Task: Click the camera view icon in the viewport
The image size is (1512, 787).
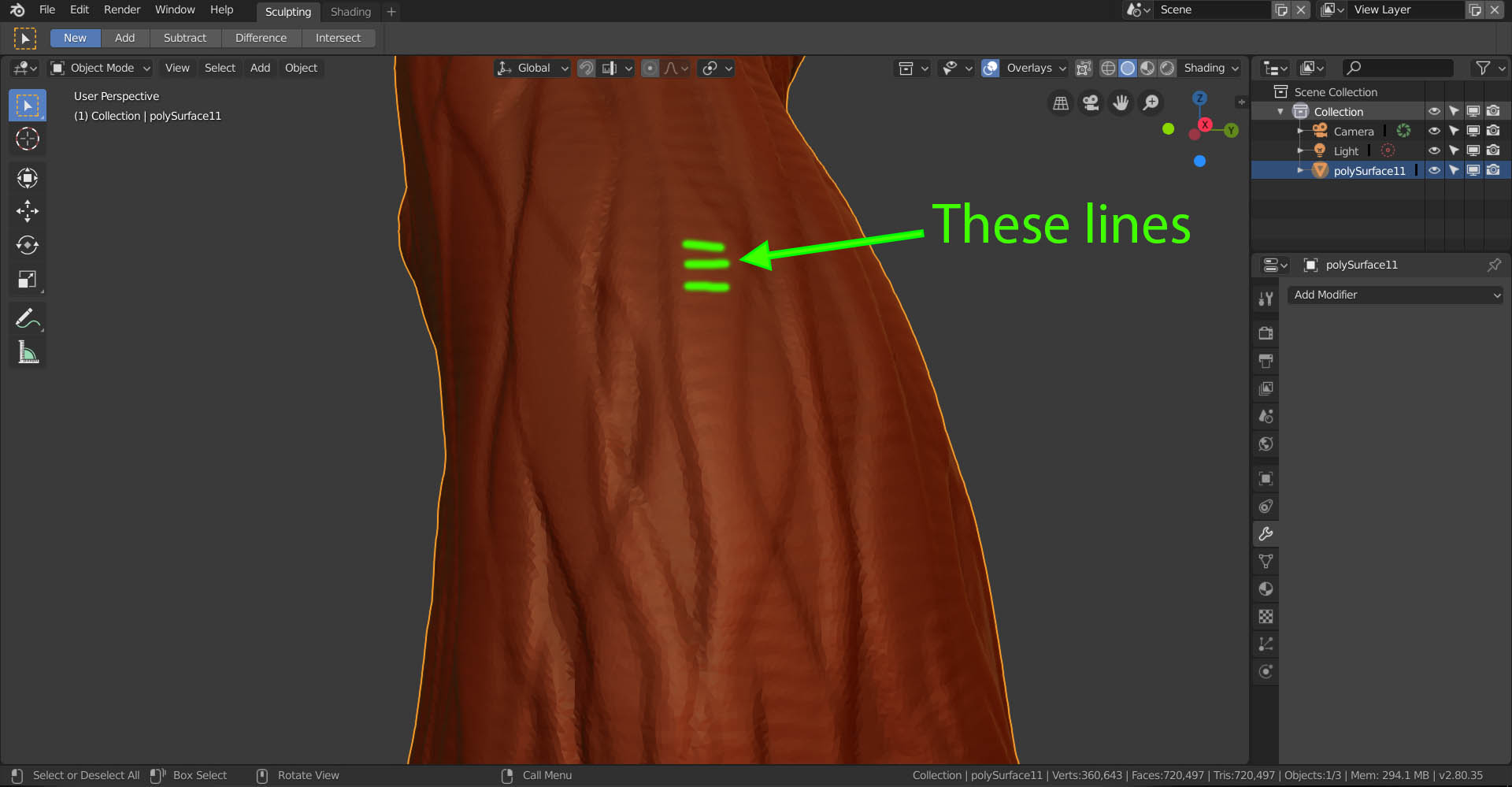Action: tap(1090, 102)
